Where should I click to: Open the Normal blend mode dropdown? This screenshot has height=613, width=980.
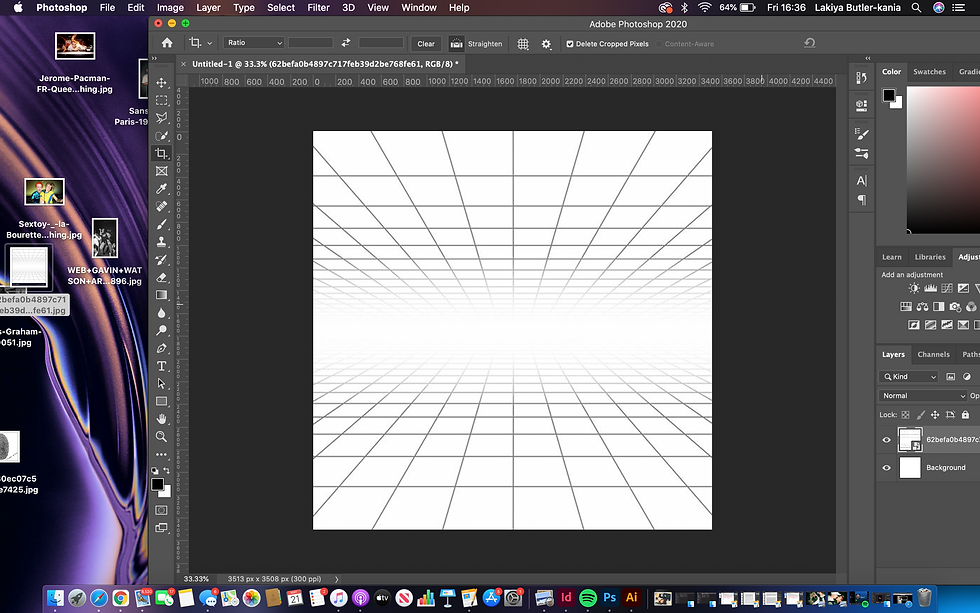(923, 396)
